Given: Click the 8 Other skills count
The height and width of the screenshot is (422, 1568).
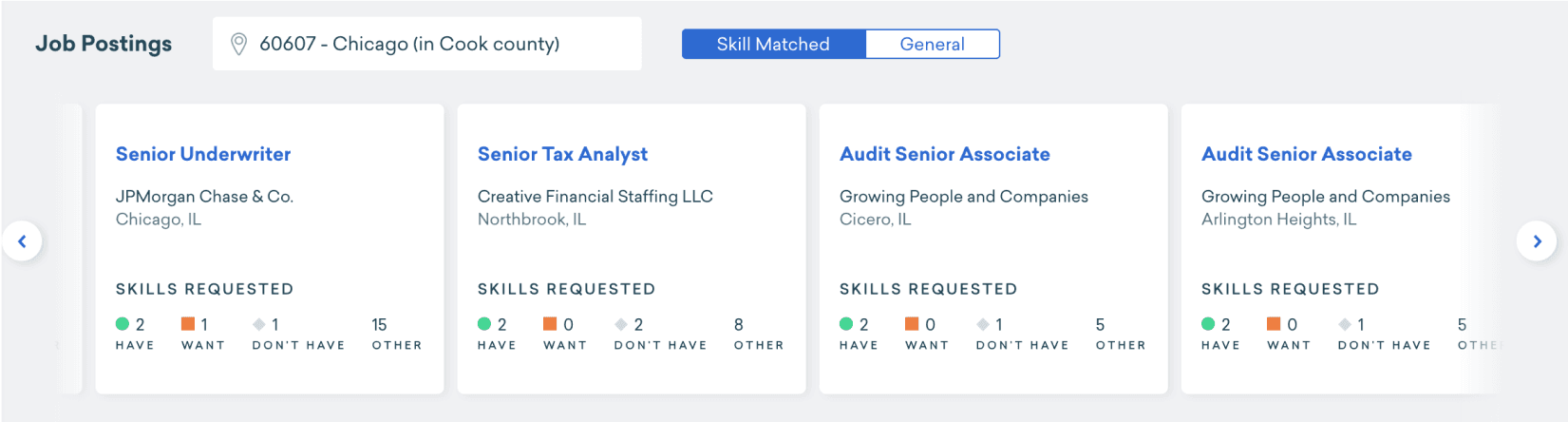Looking at the screenshot, I should click(739, 325).
